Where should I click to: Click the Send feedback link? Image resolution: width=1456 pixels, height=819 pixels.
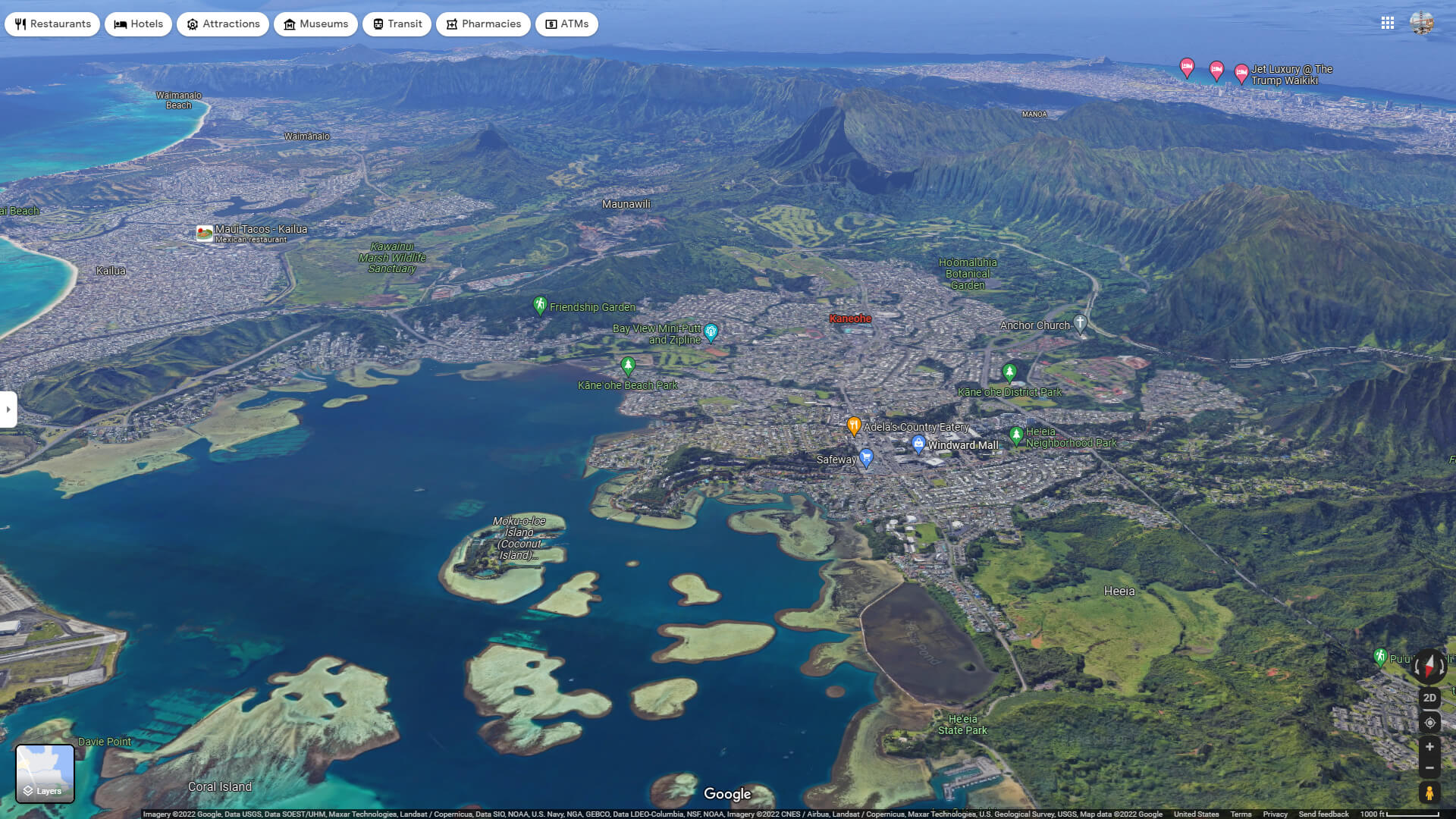(1324, 813)
